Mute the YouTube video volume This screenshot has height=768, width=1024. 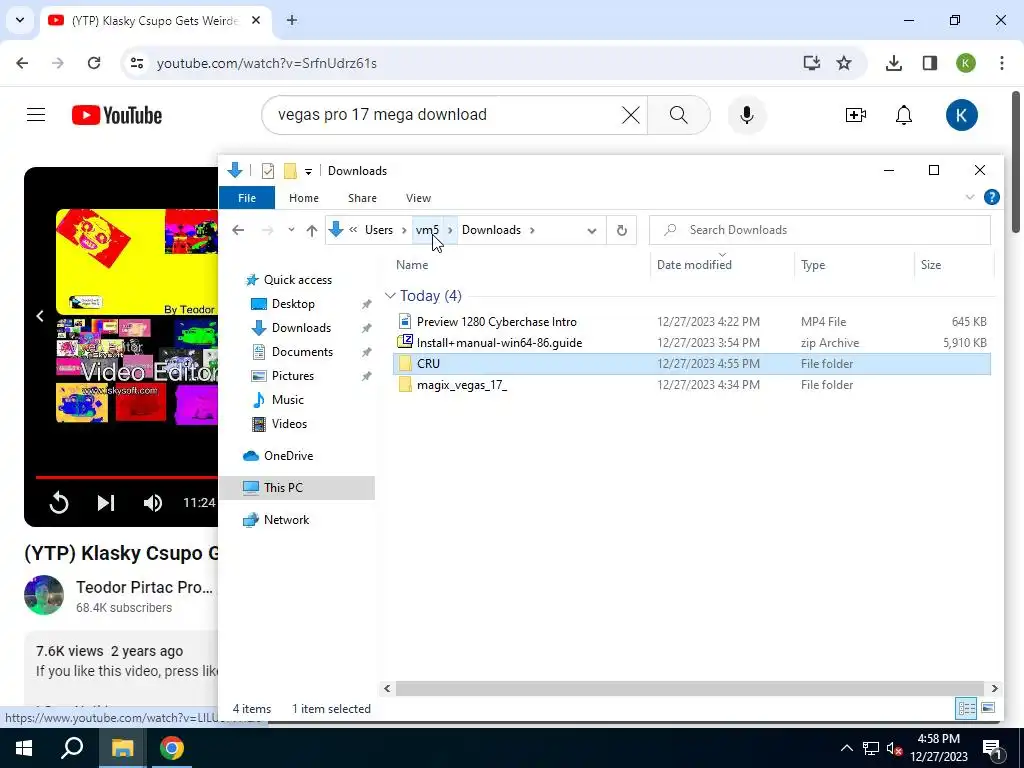153,502
